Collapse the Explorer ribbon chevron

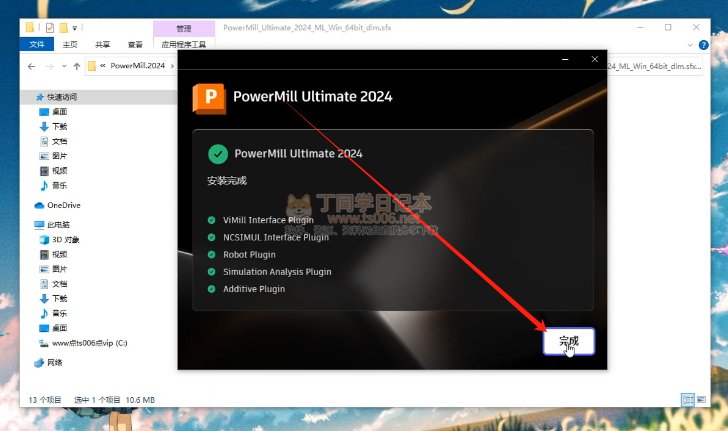pos(690,45)
